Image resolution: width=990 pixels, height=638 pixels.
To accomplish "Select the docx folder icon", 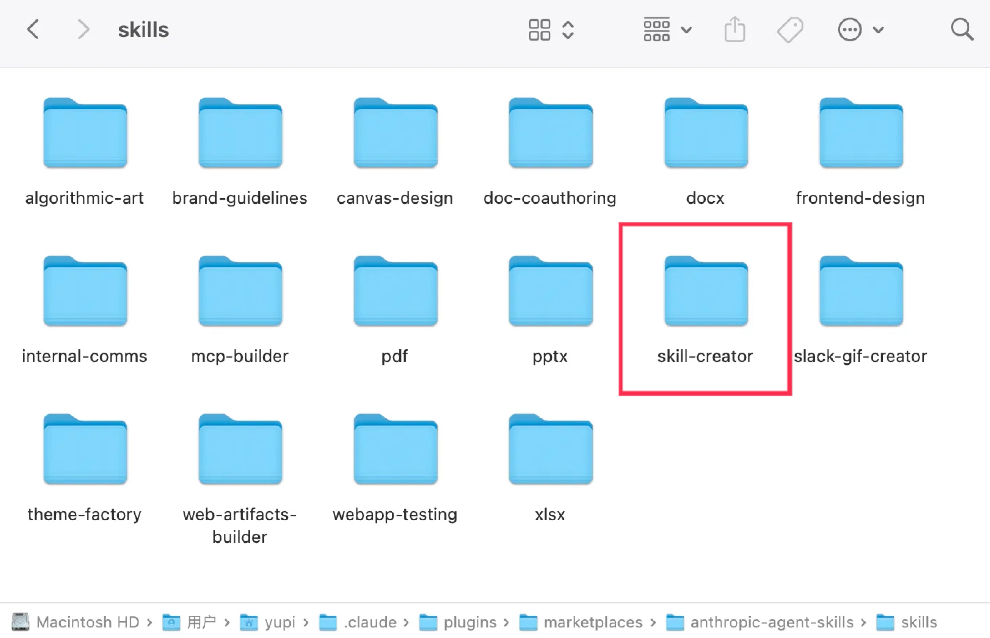I will (x=706, y=133).
